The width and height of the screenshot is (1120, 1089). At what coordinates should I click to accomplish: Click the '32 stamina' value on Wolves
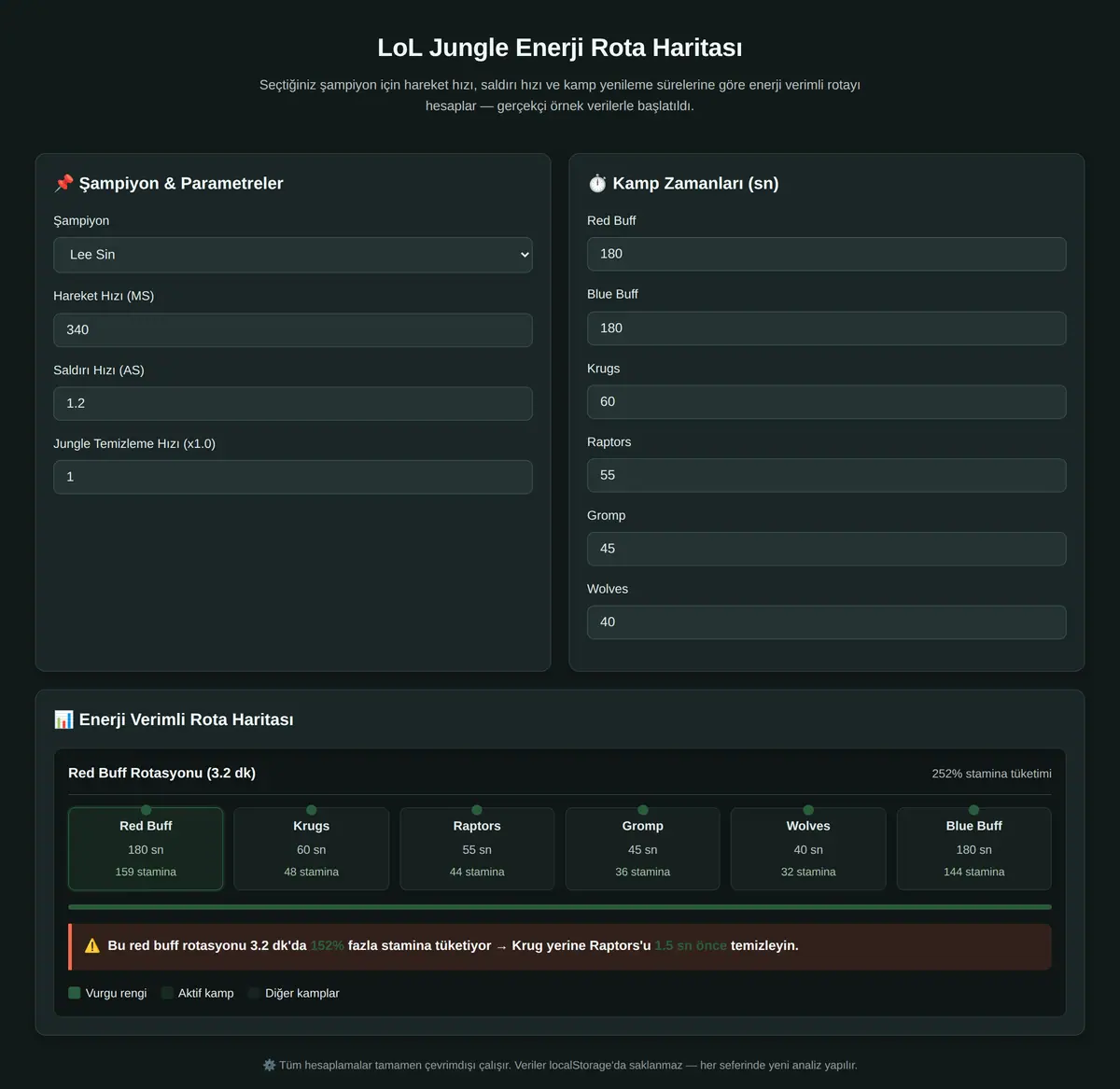(808, 872)
